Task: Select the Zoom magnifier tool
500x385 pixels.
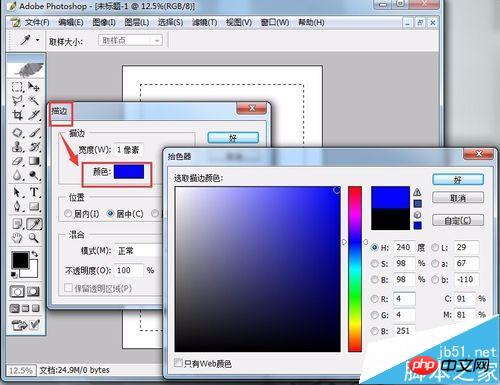Action: coord(33,238)
